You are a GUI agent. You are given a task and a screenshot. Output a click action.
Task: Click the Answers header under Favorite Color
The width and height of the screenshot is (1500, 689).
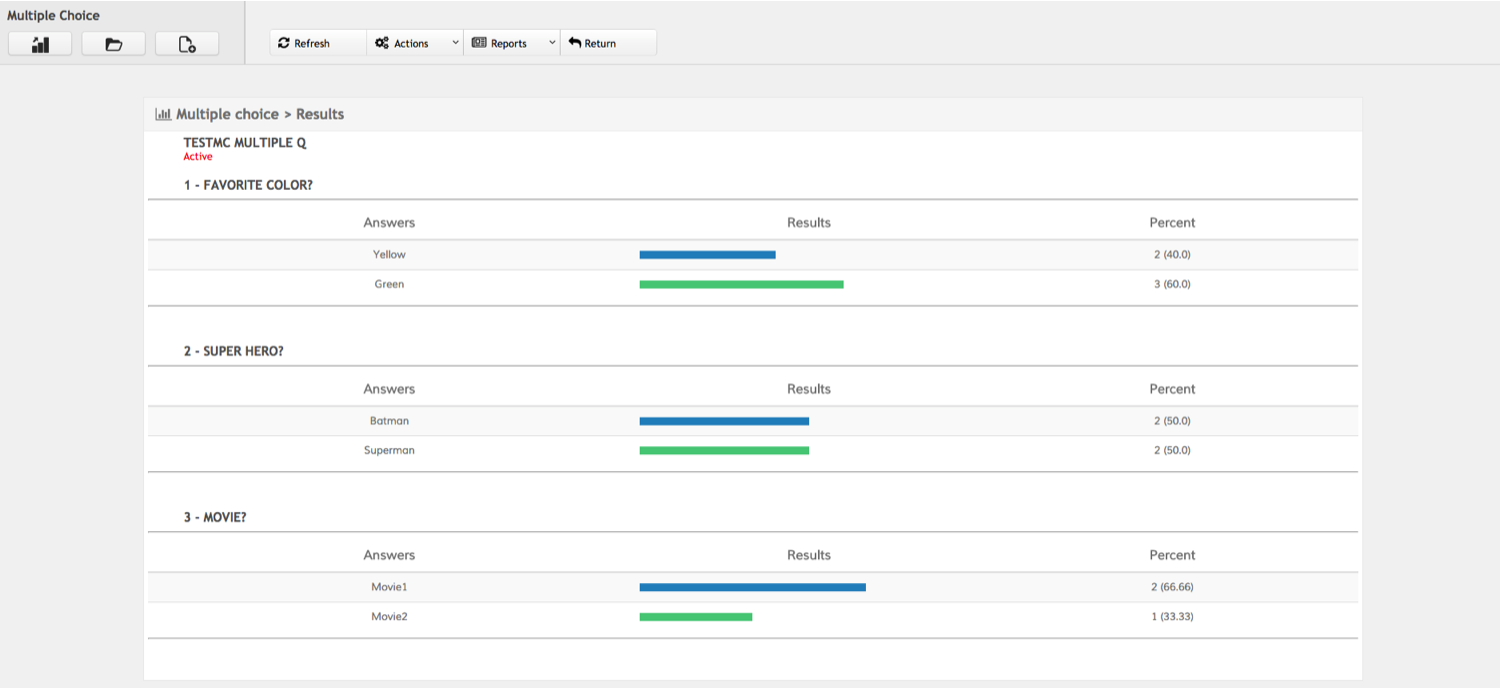[389, 223]
